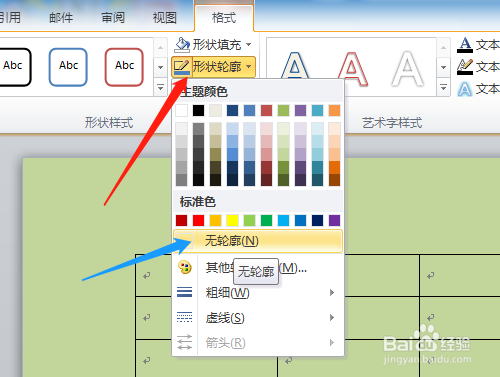Pick theme red color swatch in top row
This screenshot has height=377, width=500.
266,110
